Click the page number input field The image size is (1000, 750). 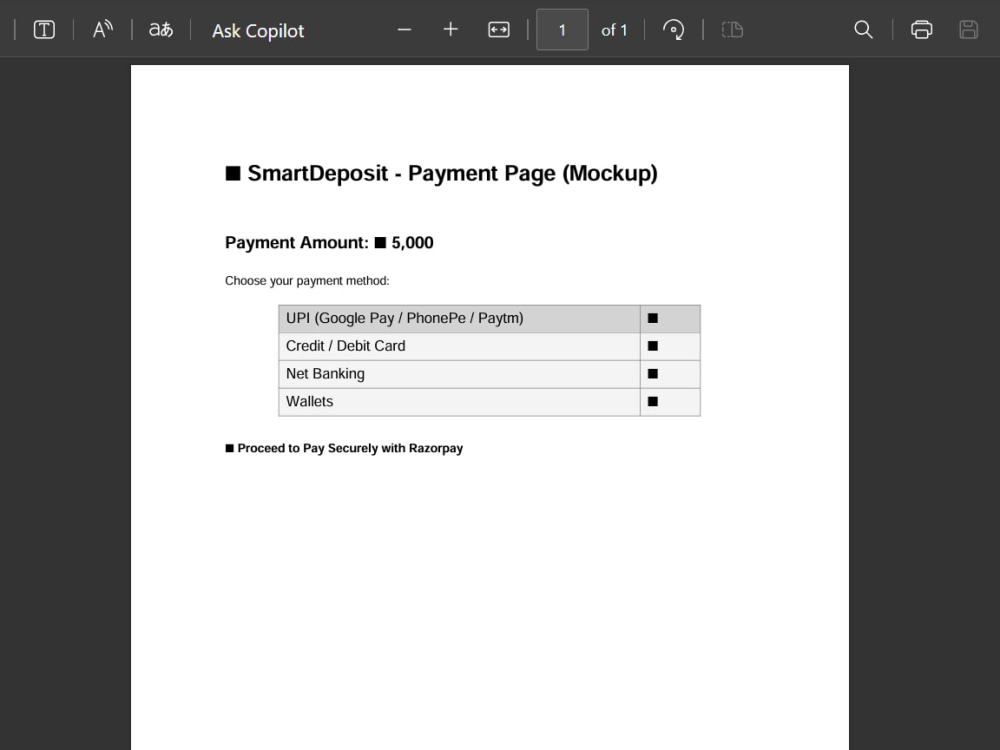562,30
